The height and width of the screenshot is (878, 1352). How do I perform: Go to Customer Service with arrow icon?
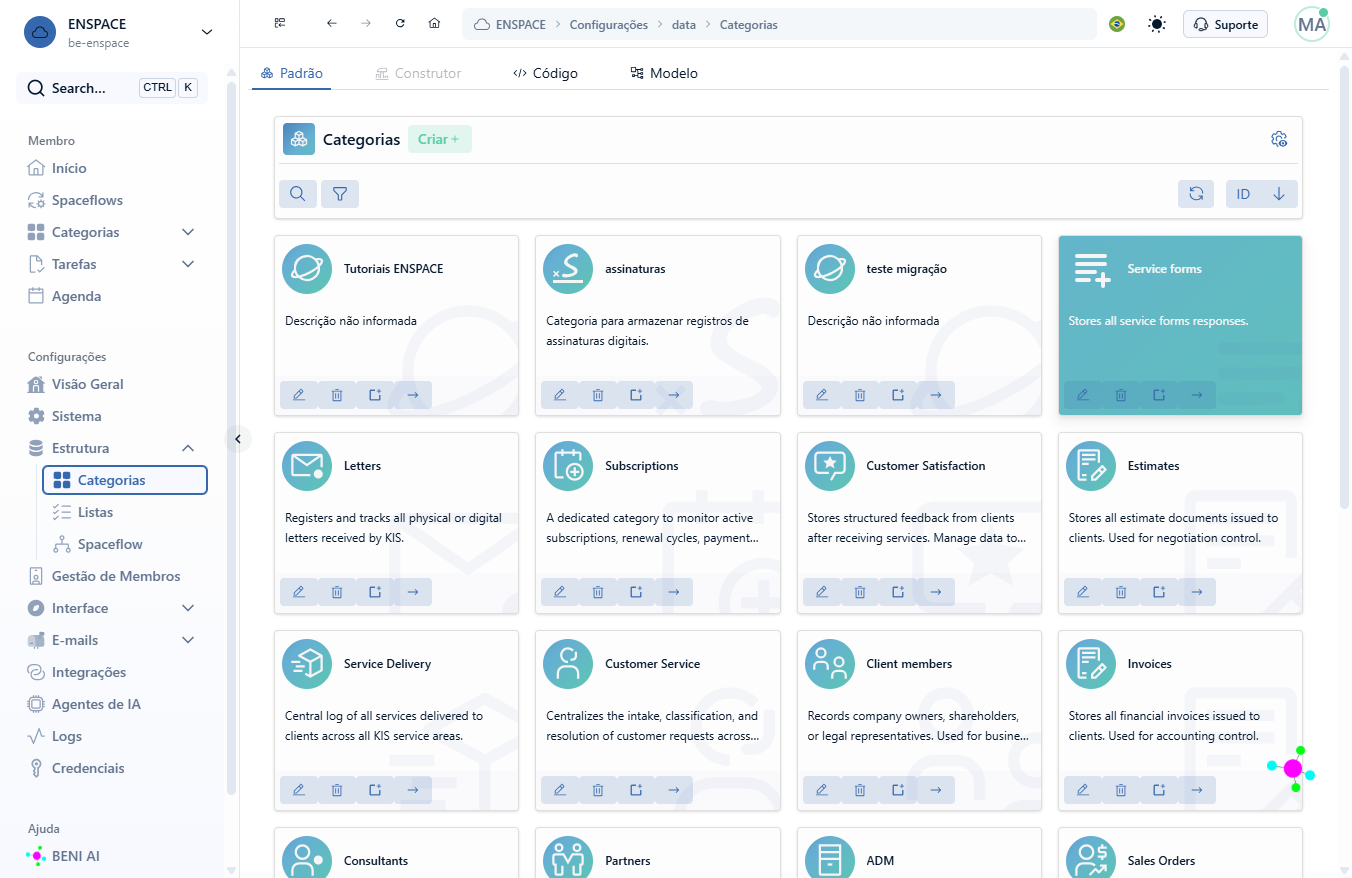pos(674,790)
